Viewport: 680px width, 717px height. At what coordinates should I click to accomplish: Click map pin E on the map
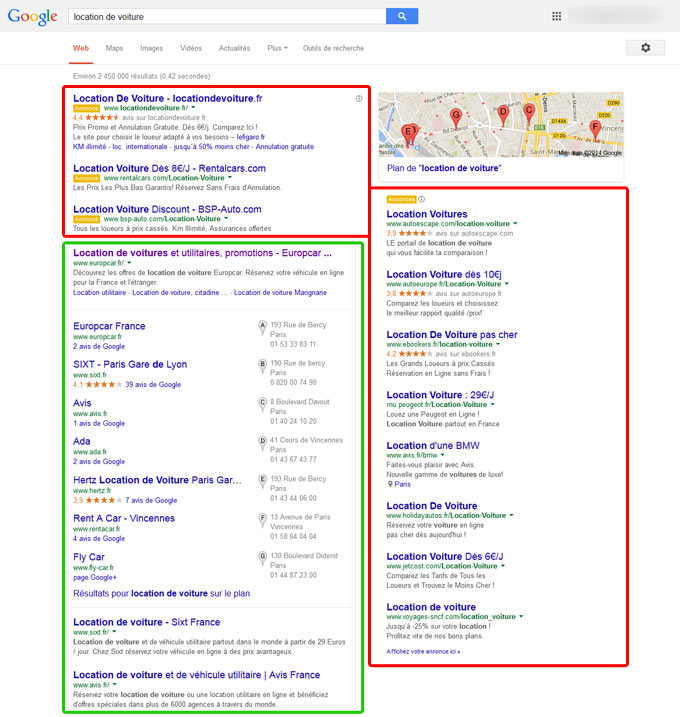point(407,134)
